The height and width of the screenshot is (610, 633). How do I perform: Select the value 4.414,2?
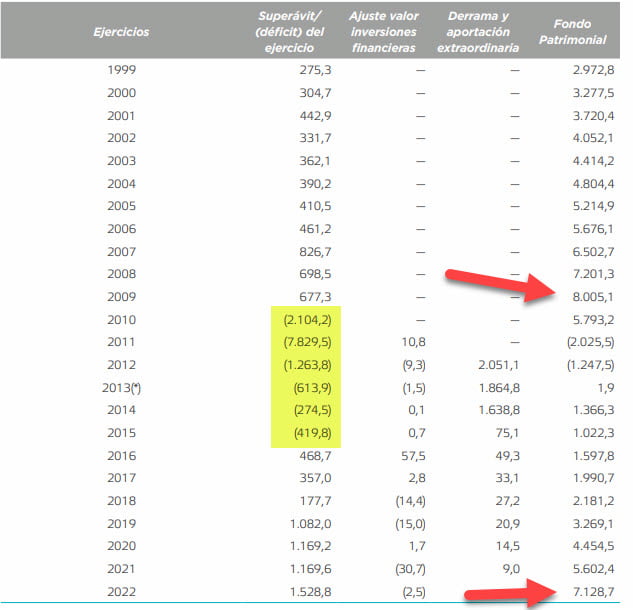coord(593,161)
